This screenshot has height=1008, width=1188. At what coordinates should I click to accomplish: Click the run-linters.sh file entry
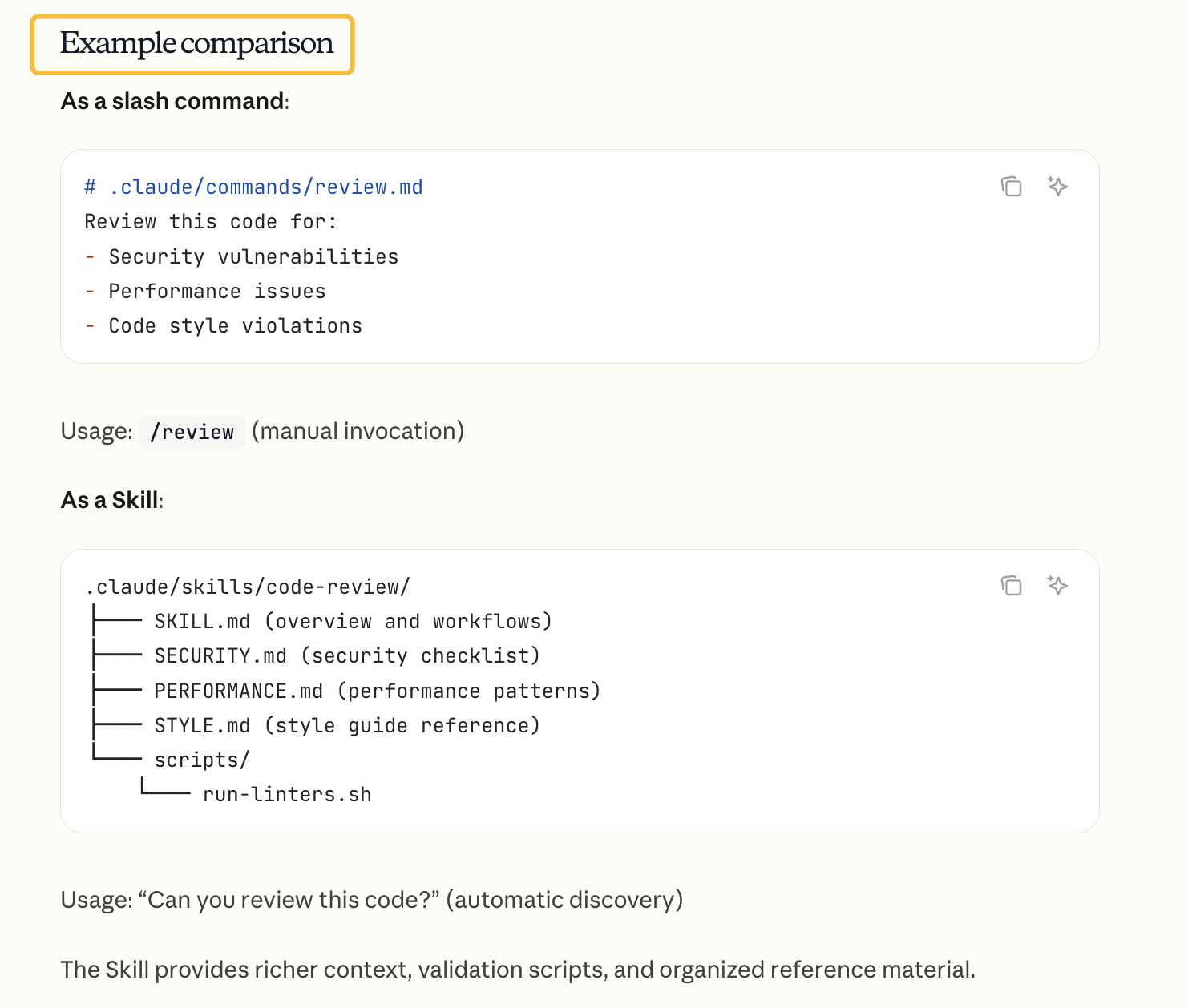pyautogui.click(x=287, y=795)
